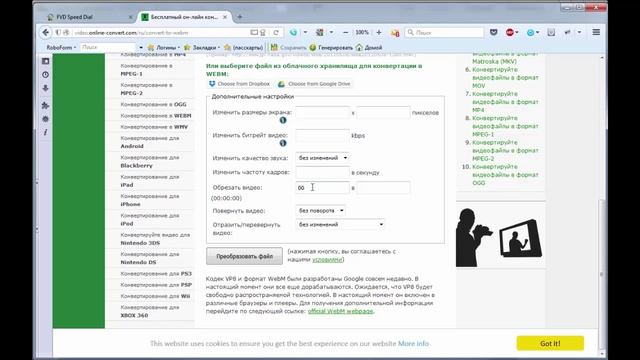
Task: Click the browser search box
Action: click(x=444, y=32)
